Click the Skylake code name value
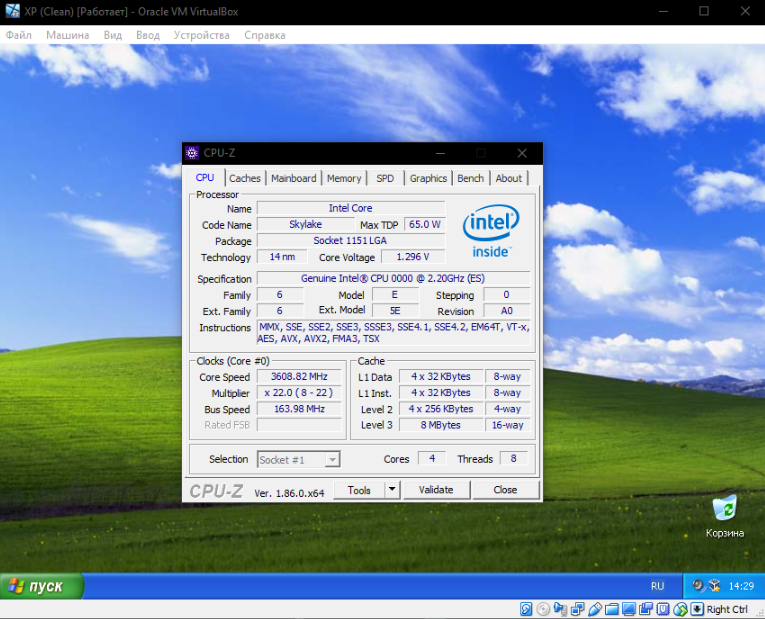This screenshot has height=619, width=765. point(305,224)
